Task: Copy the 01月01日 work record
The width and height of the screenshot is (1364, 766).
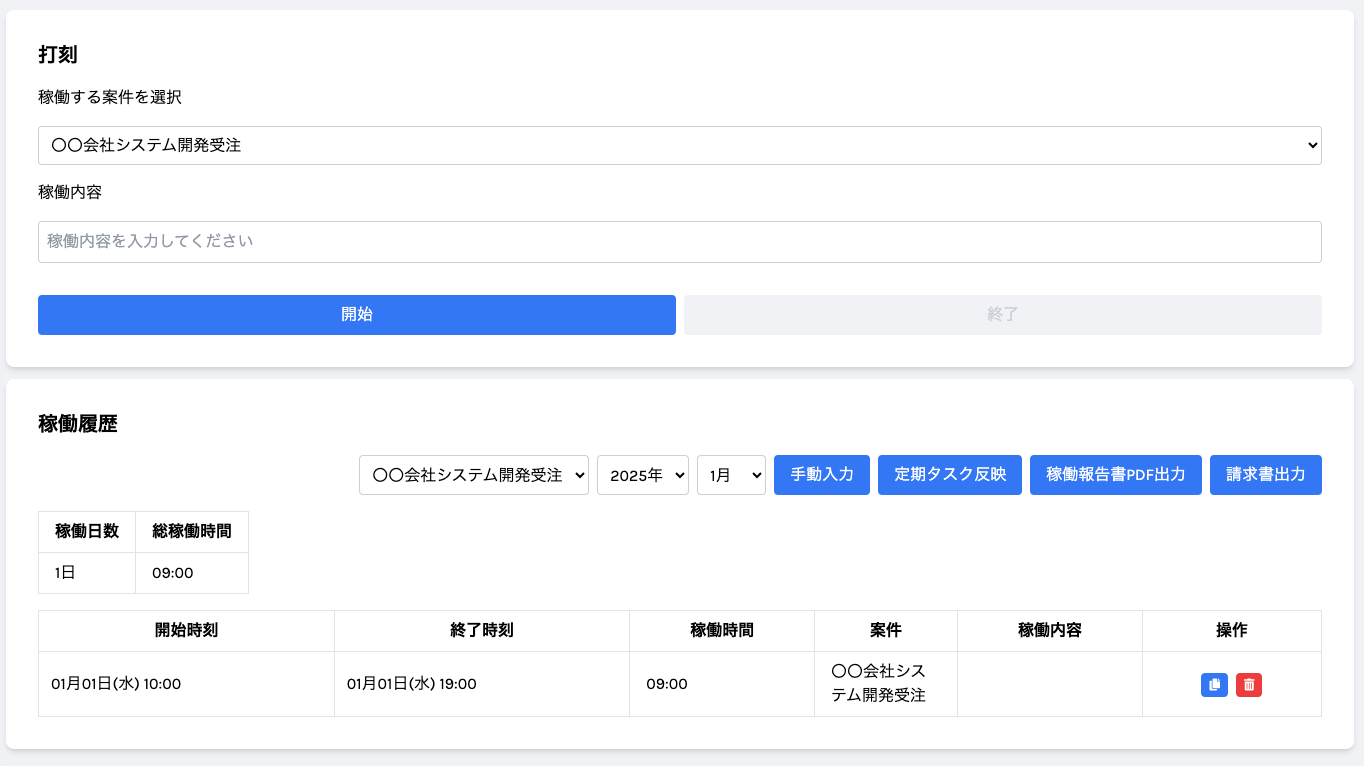Action: click(1214, 685)
